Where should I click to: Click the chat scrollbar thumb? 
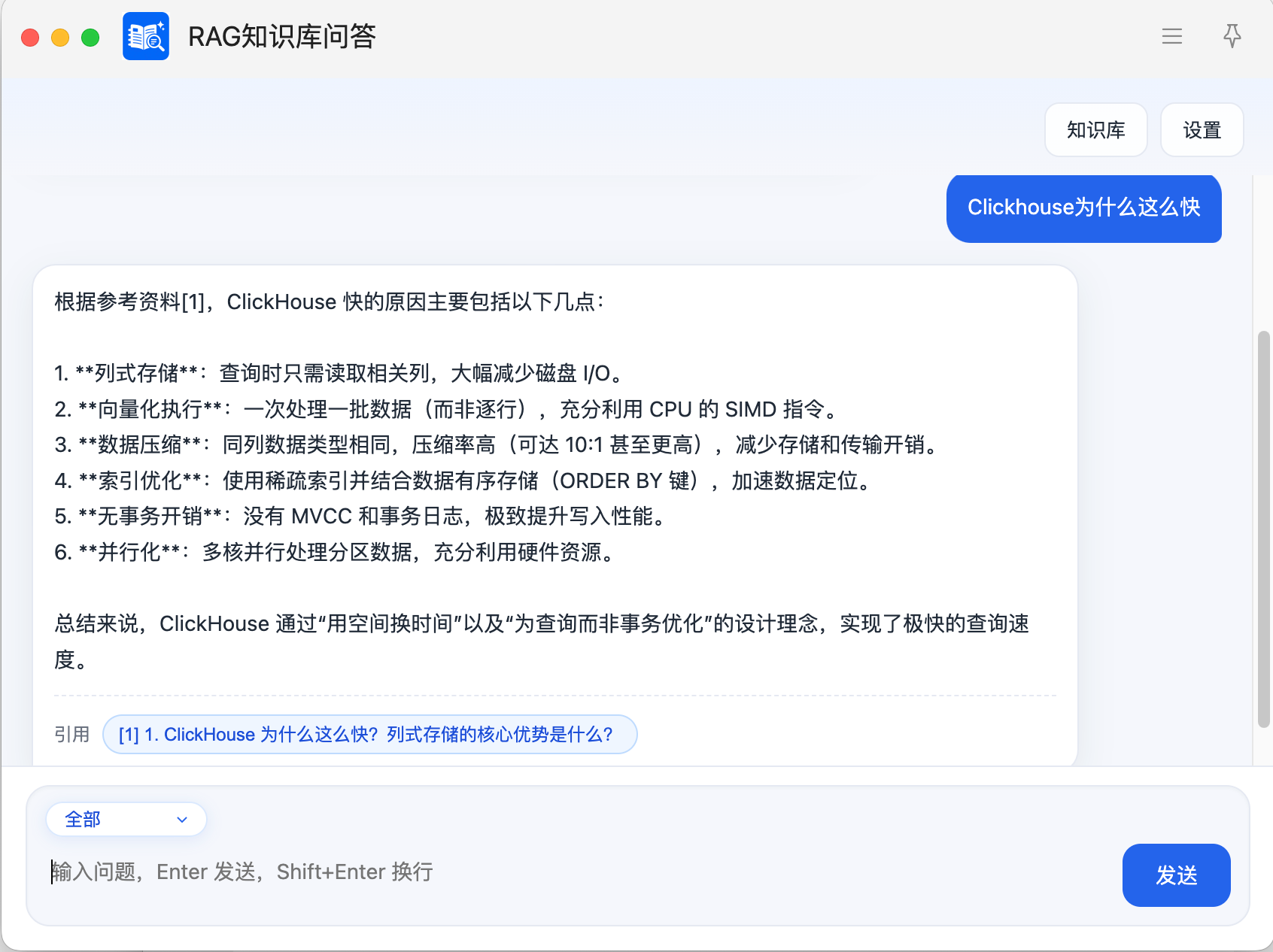1263,529
